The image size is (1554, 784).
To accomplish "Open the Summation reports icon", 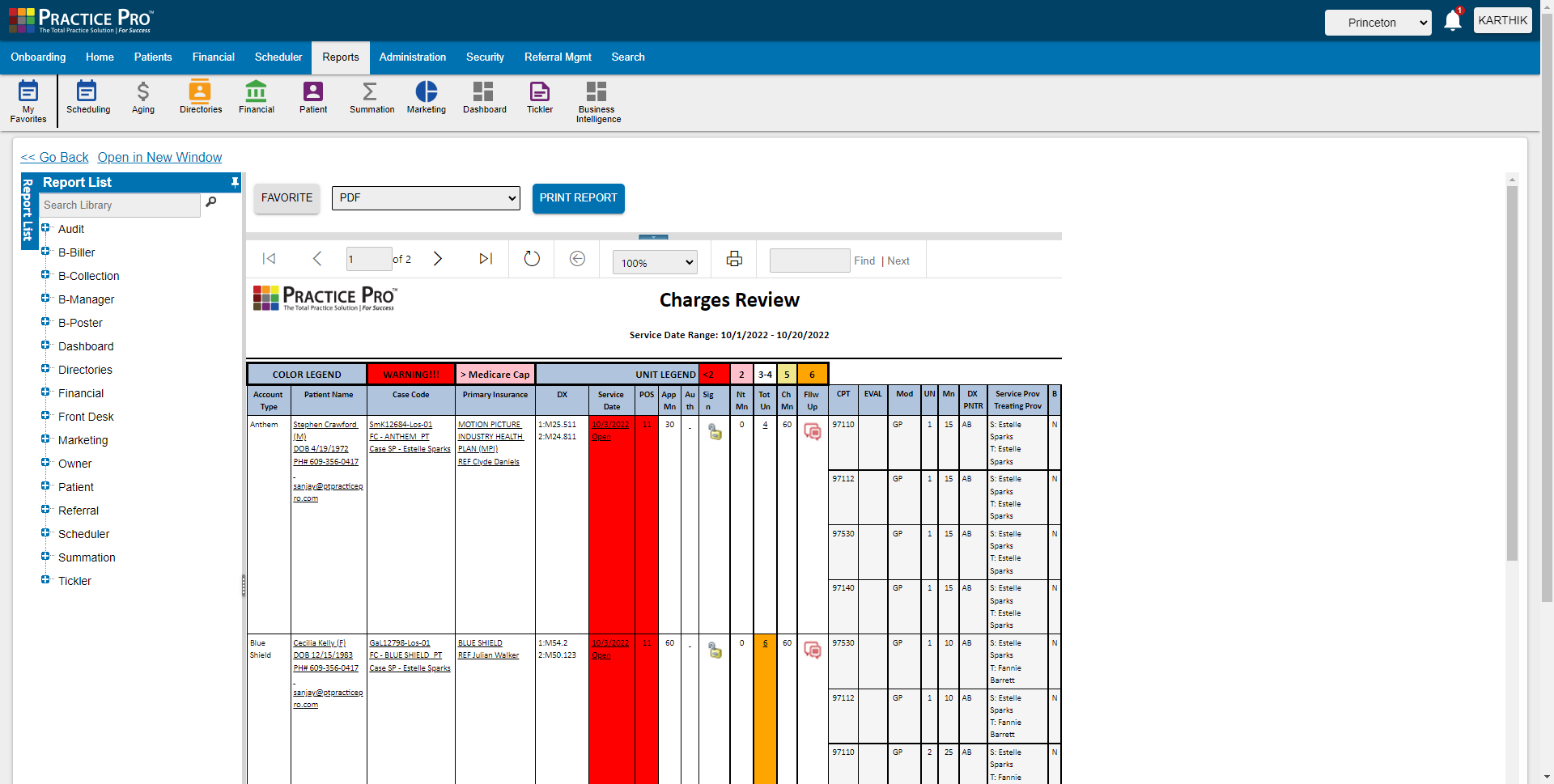I will pyautogui.click(x=371, y=97).
